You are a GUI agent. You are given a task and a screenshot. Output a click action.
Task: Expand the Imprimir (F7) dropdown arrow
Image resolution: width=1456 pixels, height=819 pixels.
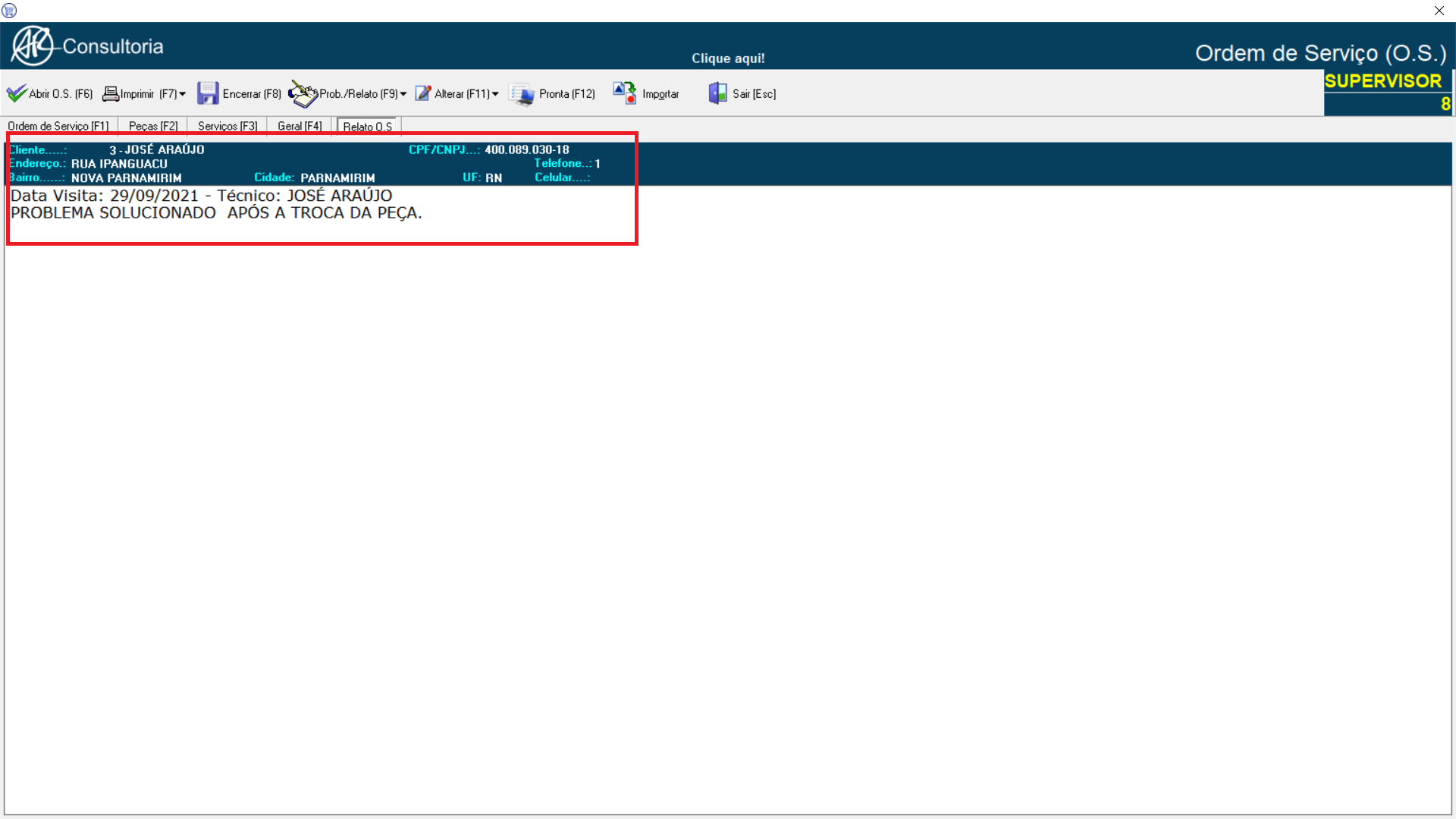pyautogui.click(x=182, y=94)
